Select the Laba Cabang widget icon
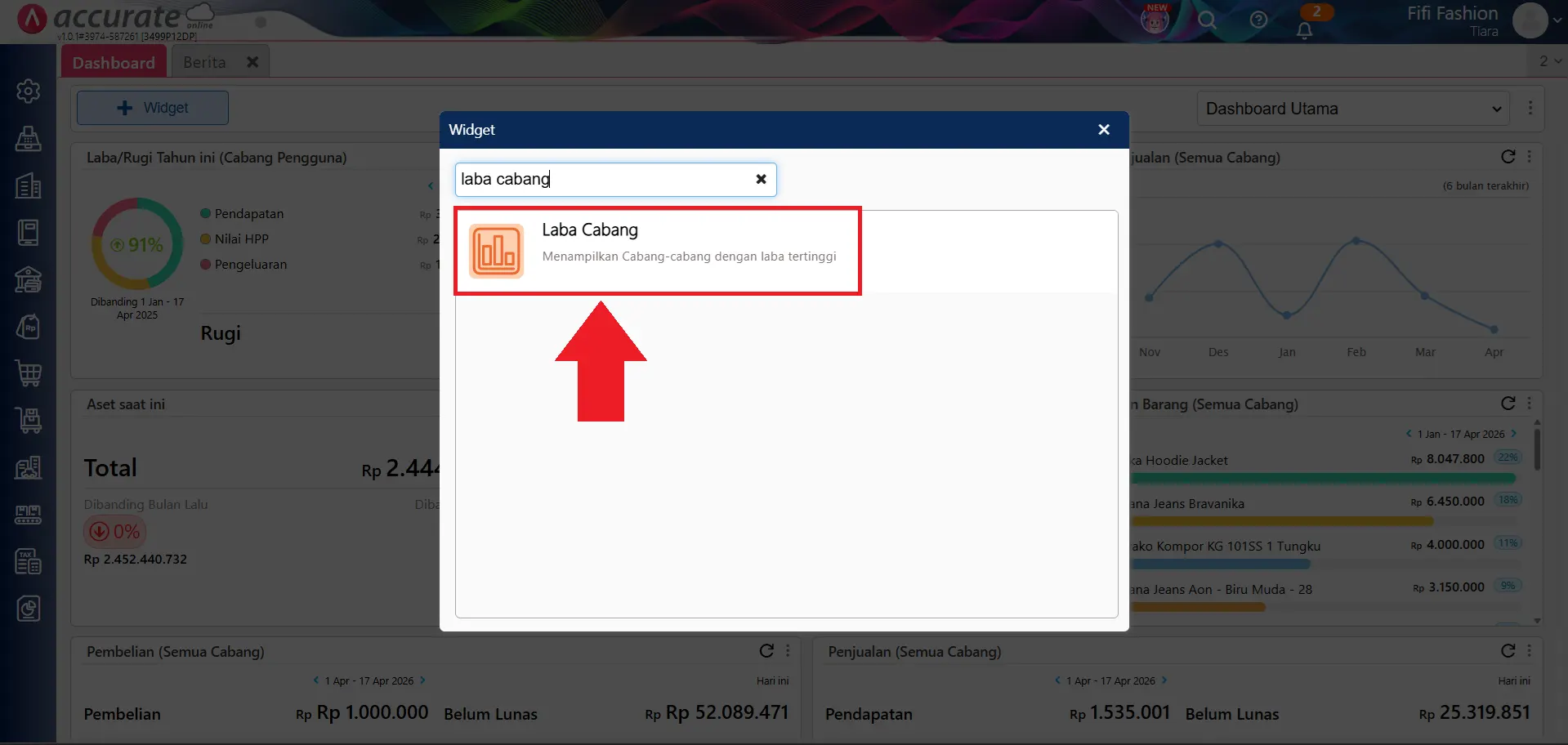Screen dimensions: 1568x745 tap(496, 251)
